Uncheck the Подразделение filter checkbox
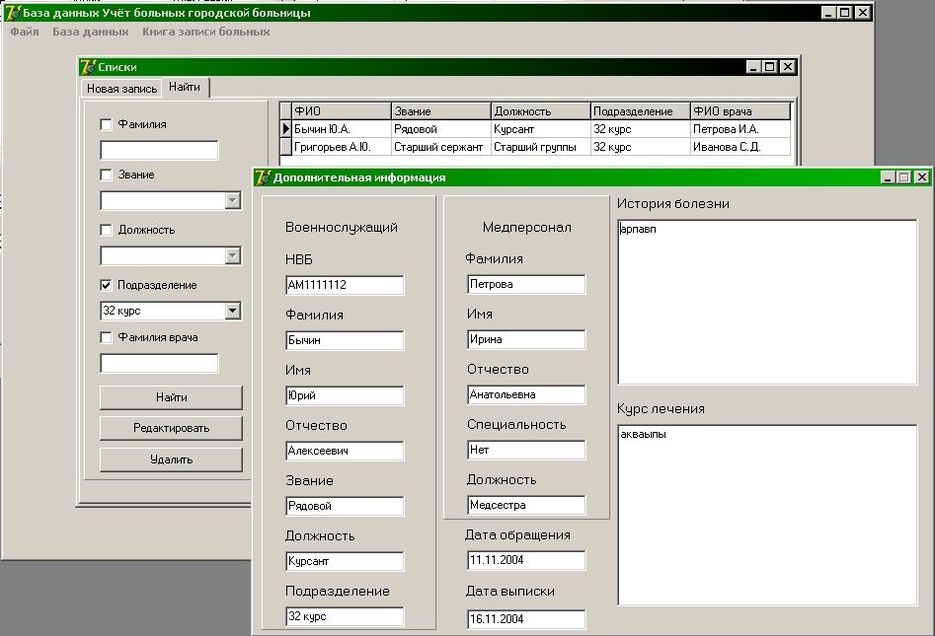 [106, 285]
